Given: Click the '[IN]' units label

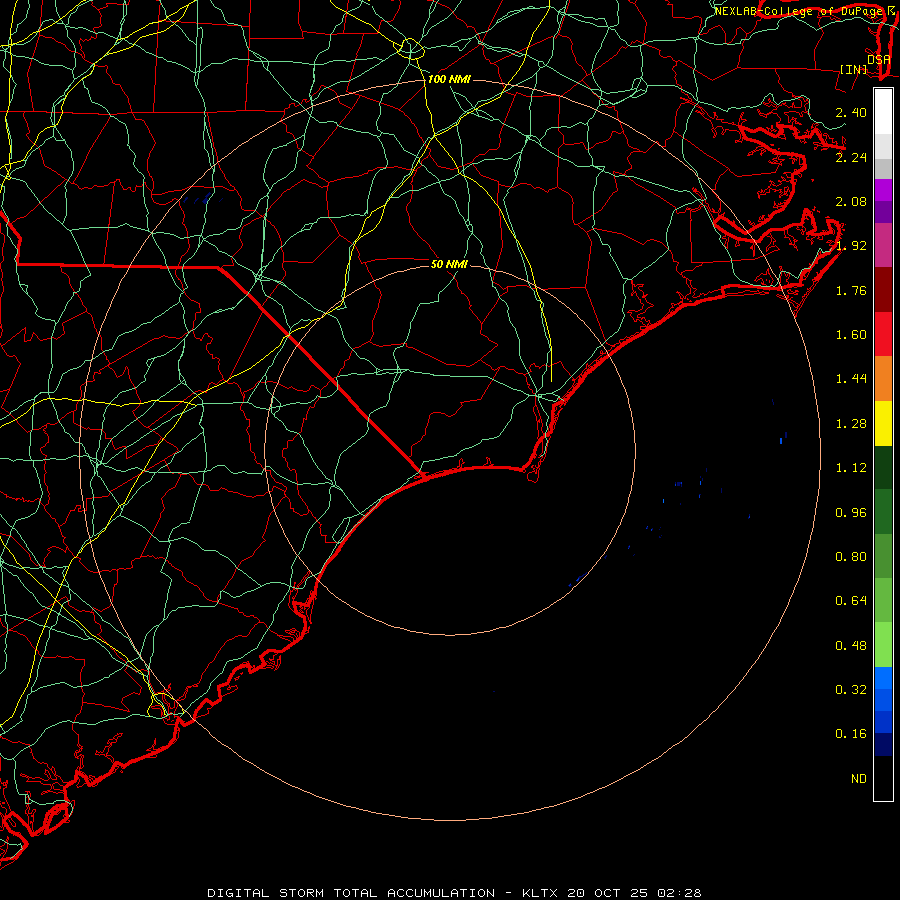Looking at the screenshot, I should coord(854,69).
